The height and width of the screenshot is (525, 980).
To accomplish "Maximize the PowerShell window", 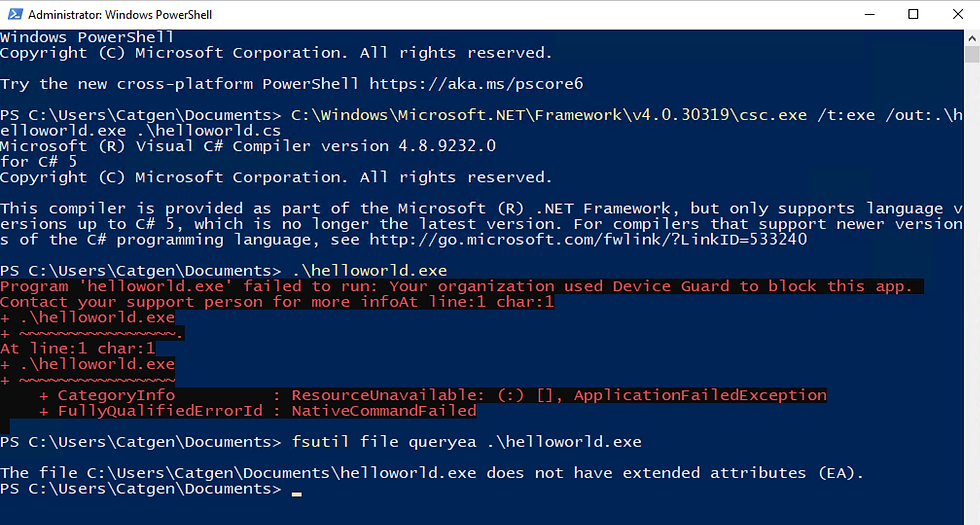I will pyautogui.click(x=913, y=15).
